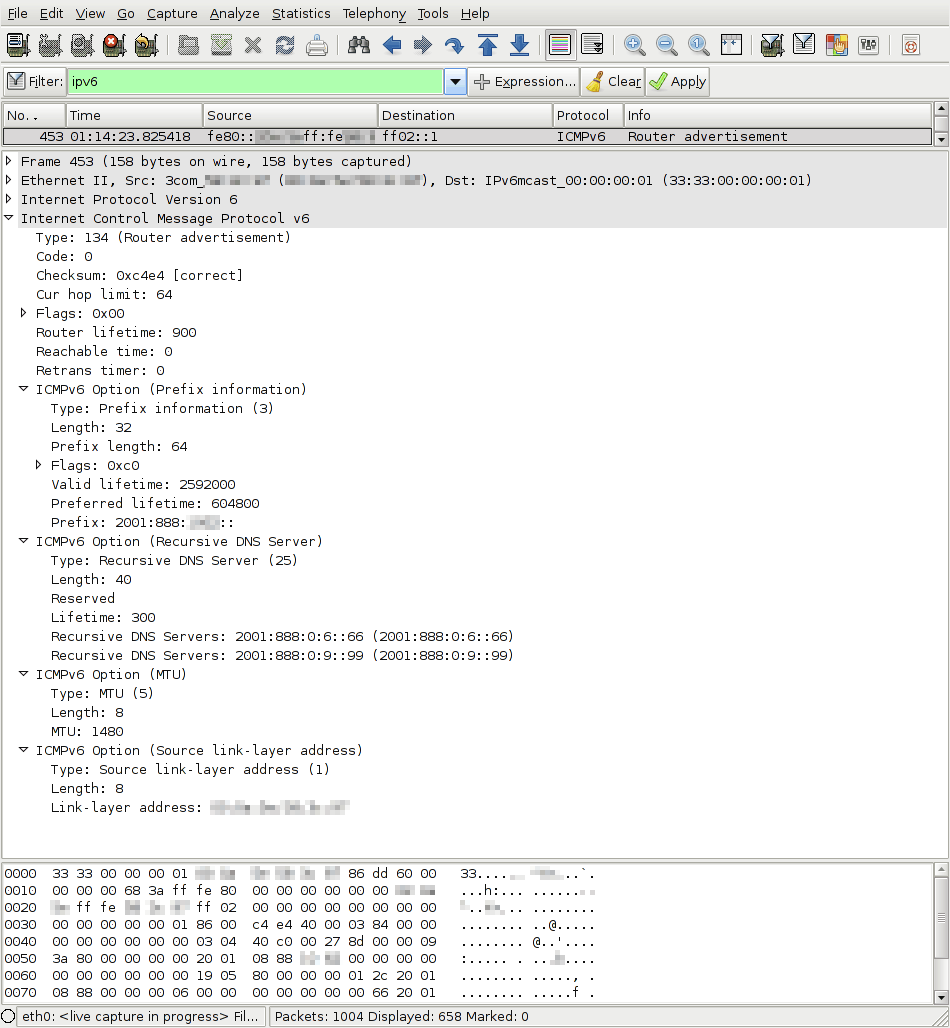The image size is (950, 1028).
Task: Open the Analyze menu
Action: coord(234,13)
